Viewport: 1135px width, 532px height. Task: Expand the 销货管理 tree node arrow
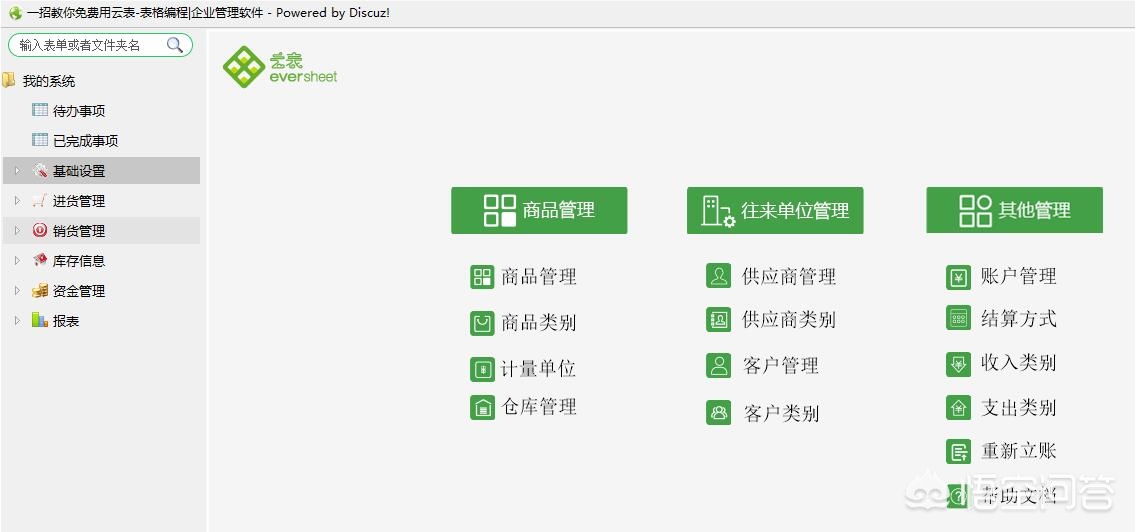coord(17,231)
